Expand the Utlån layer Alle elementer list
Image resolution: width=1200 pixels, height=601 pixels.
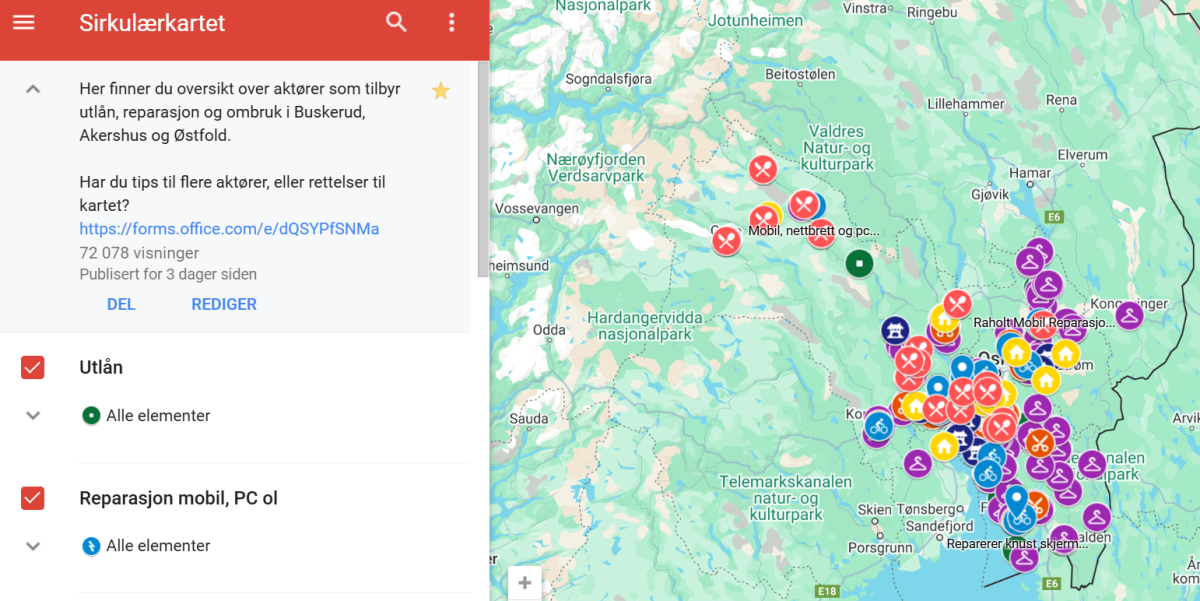pyautogui.click(x=33, y=416)
